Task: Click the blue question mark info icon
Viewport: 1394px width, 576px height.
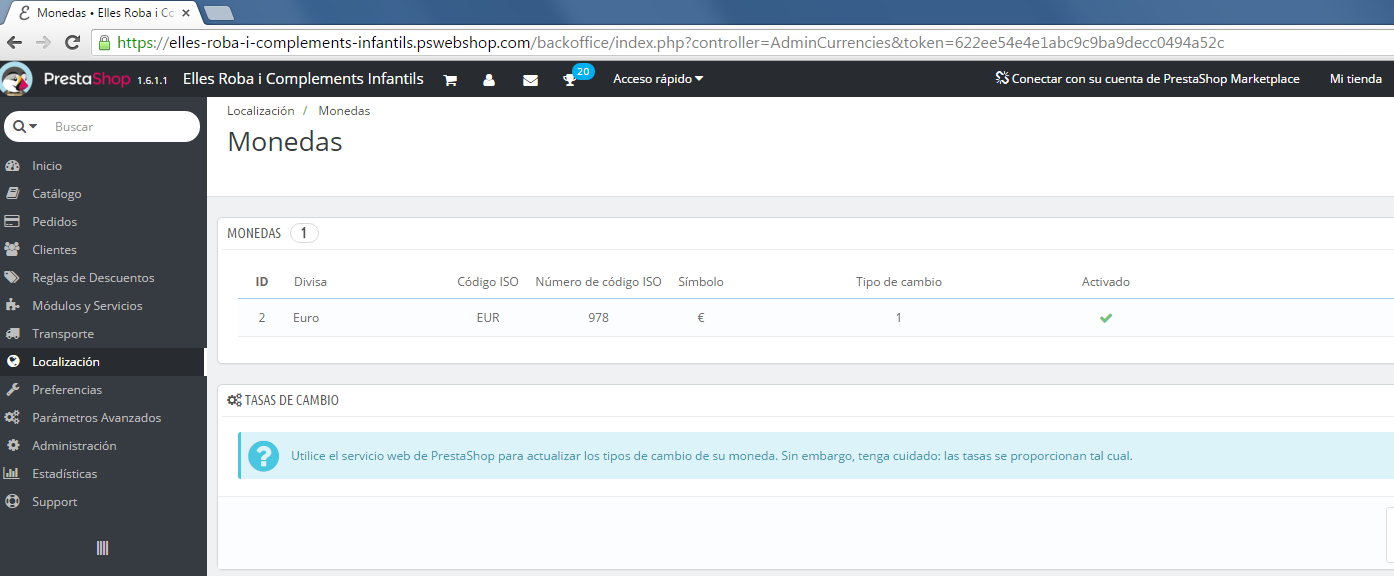Action: [x=263, y=456]
